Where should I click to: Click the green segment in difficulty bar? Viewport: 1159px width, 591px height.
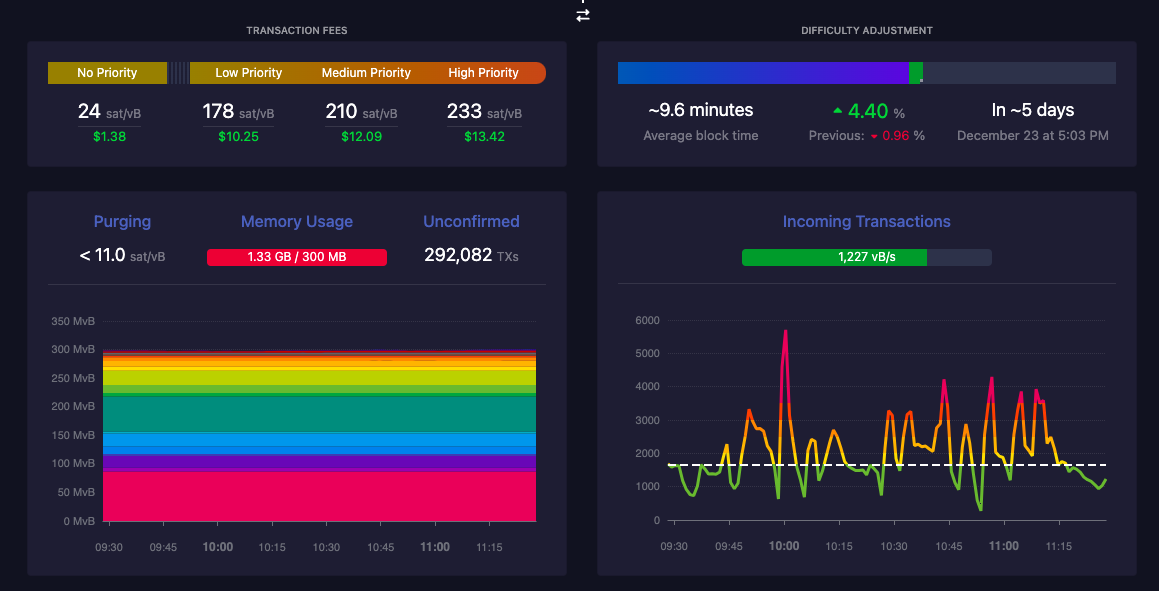coord(916,72)
